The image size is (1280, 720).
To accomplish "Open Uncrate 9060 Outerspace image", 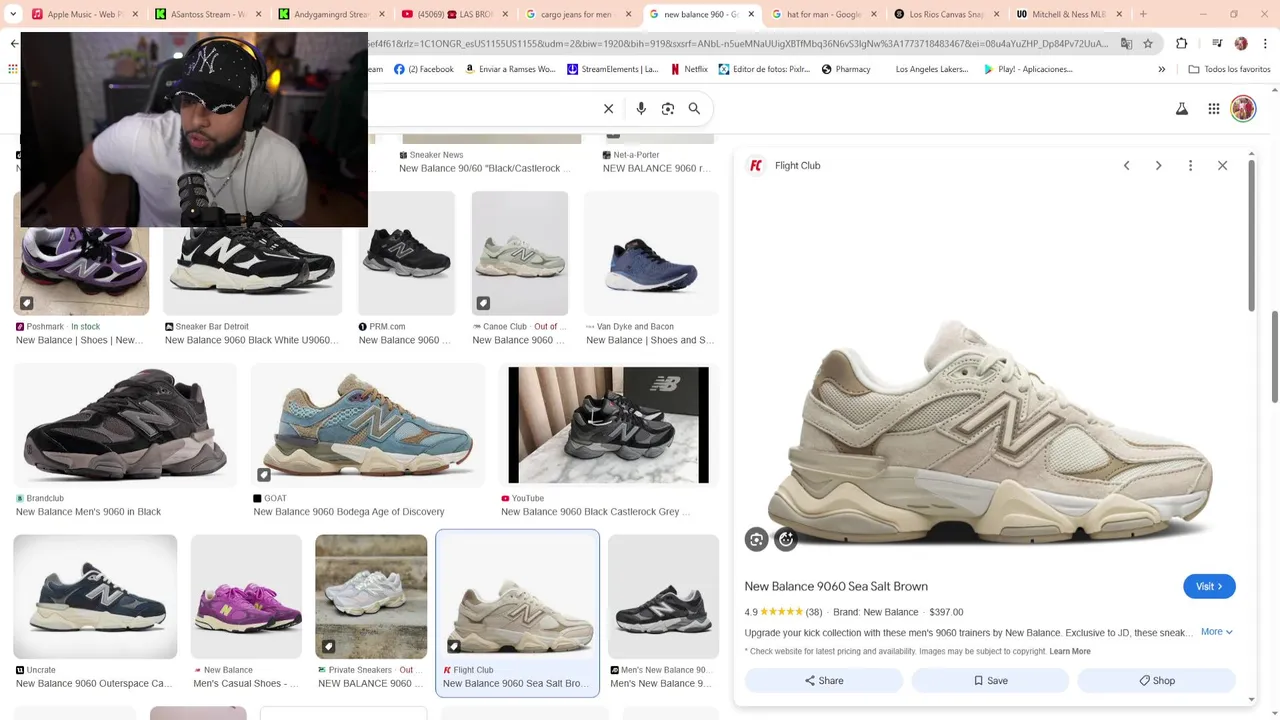I will 95,597.
